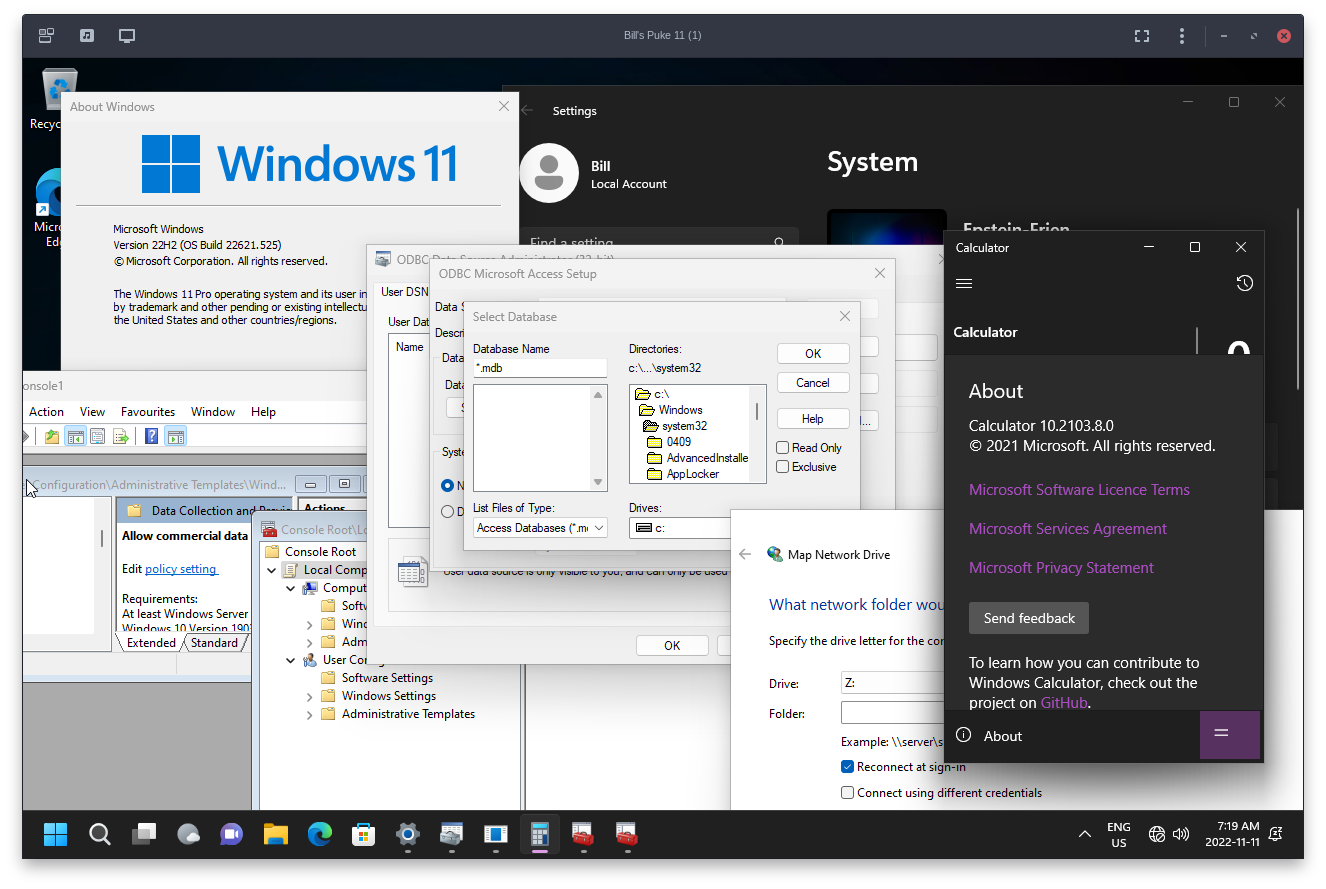This screenshot has height=889, width=1326.
Task: Expand Windows Settings under User Configuration
Action: (x=310, y=696)
